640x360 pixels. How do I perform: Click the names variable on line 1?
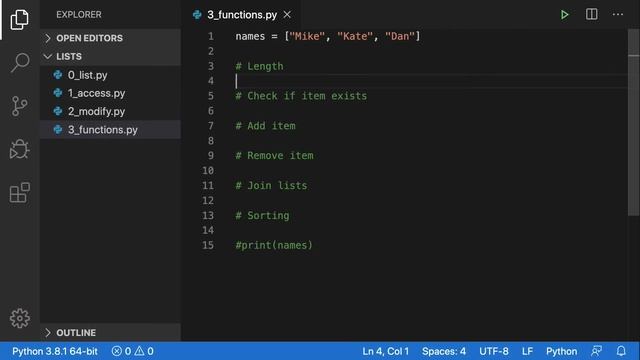[250, 36]
